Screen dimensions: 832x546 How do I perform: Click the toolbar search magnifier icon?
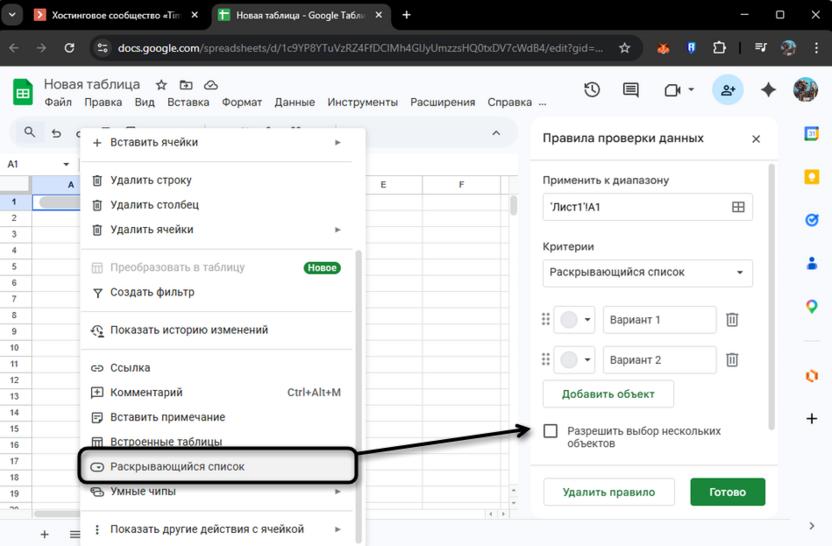tap(30, 132)
